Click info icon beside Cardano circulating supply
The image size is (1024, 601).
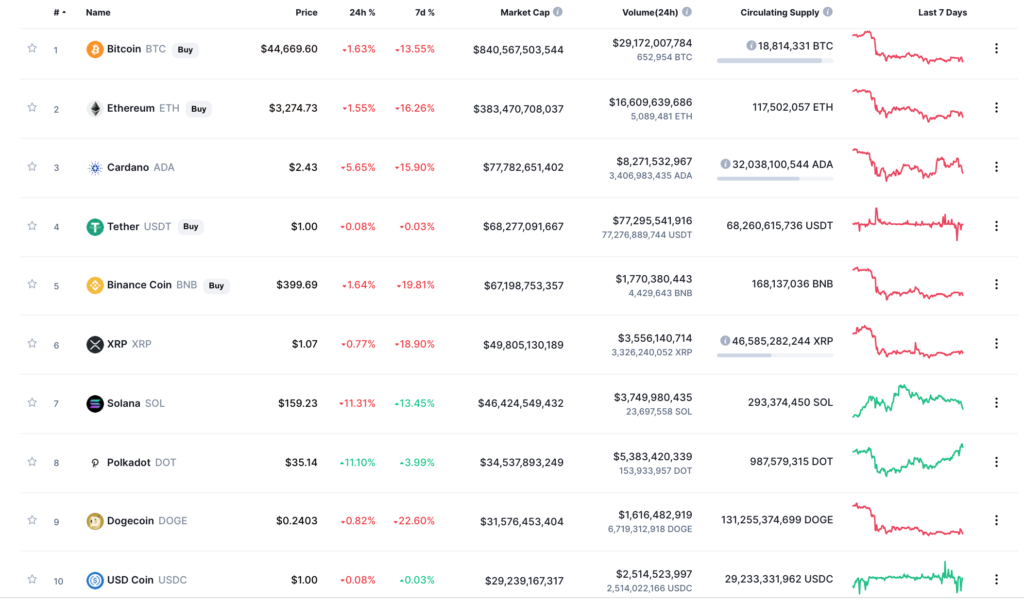point(725,164)
